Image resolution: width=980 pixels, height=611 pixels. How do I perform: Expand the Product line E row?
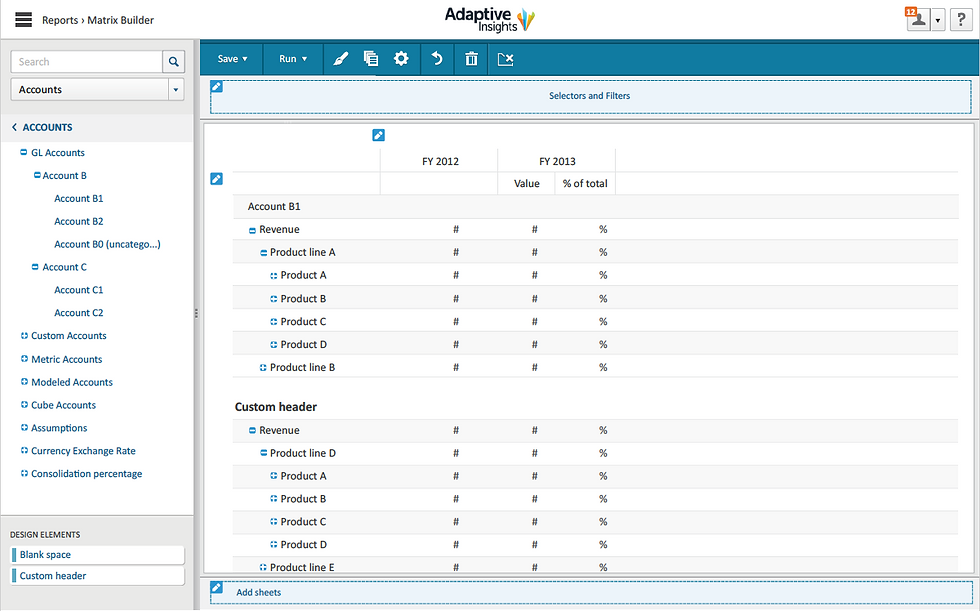[x=263, y=567]
